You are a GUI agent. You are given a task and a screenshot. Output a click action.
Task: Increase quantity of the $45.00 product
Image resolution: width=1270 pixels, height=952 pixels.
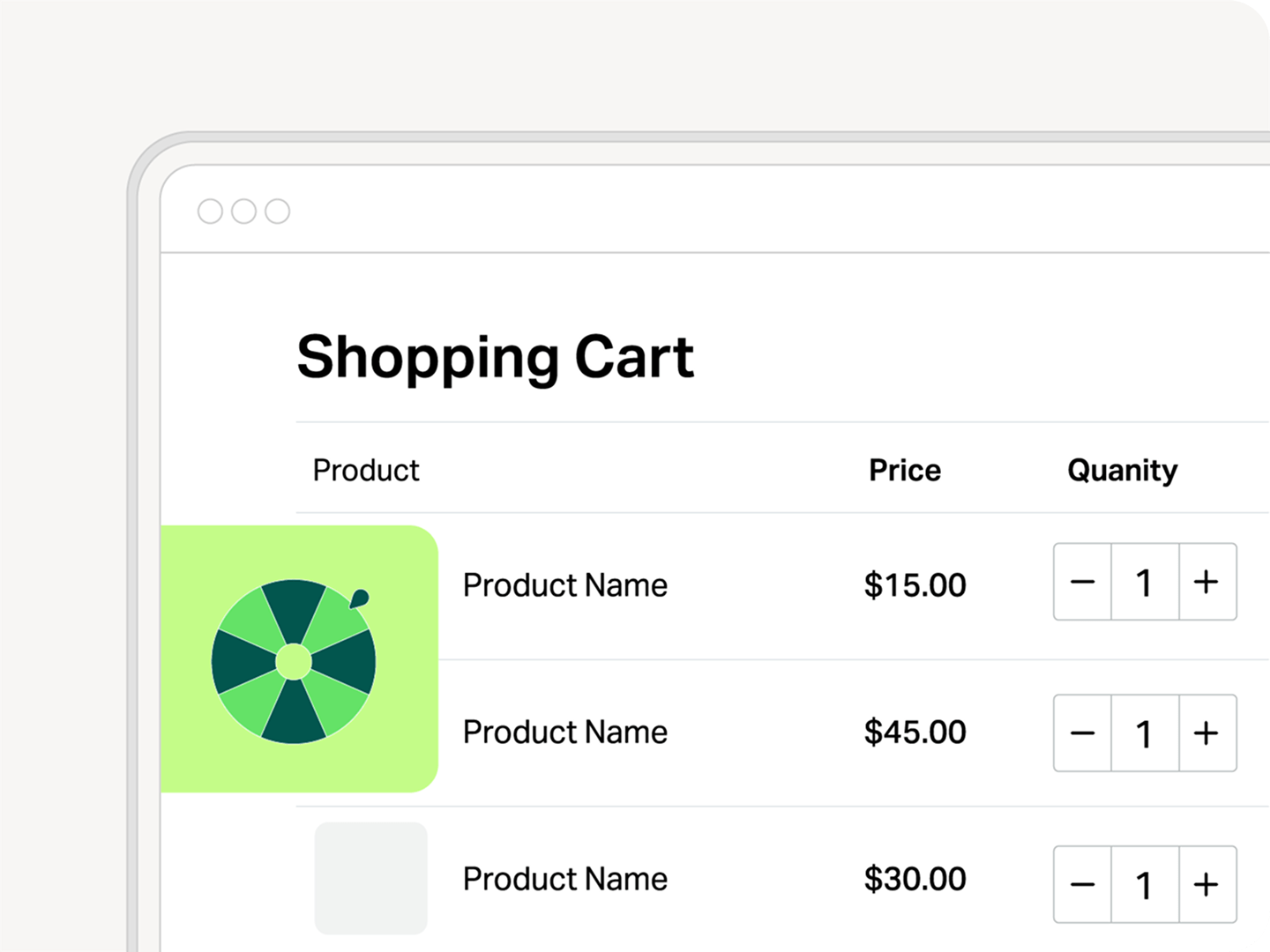(x=1206, y=733)
